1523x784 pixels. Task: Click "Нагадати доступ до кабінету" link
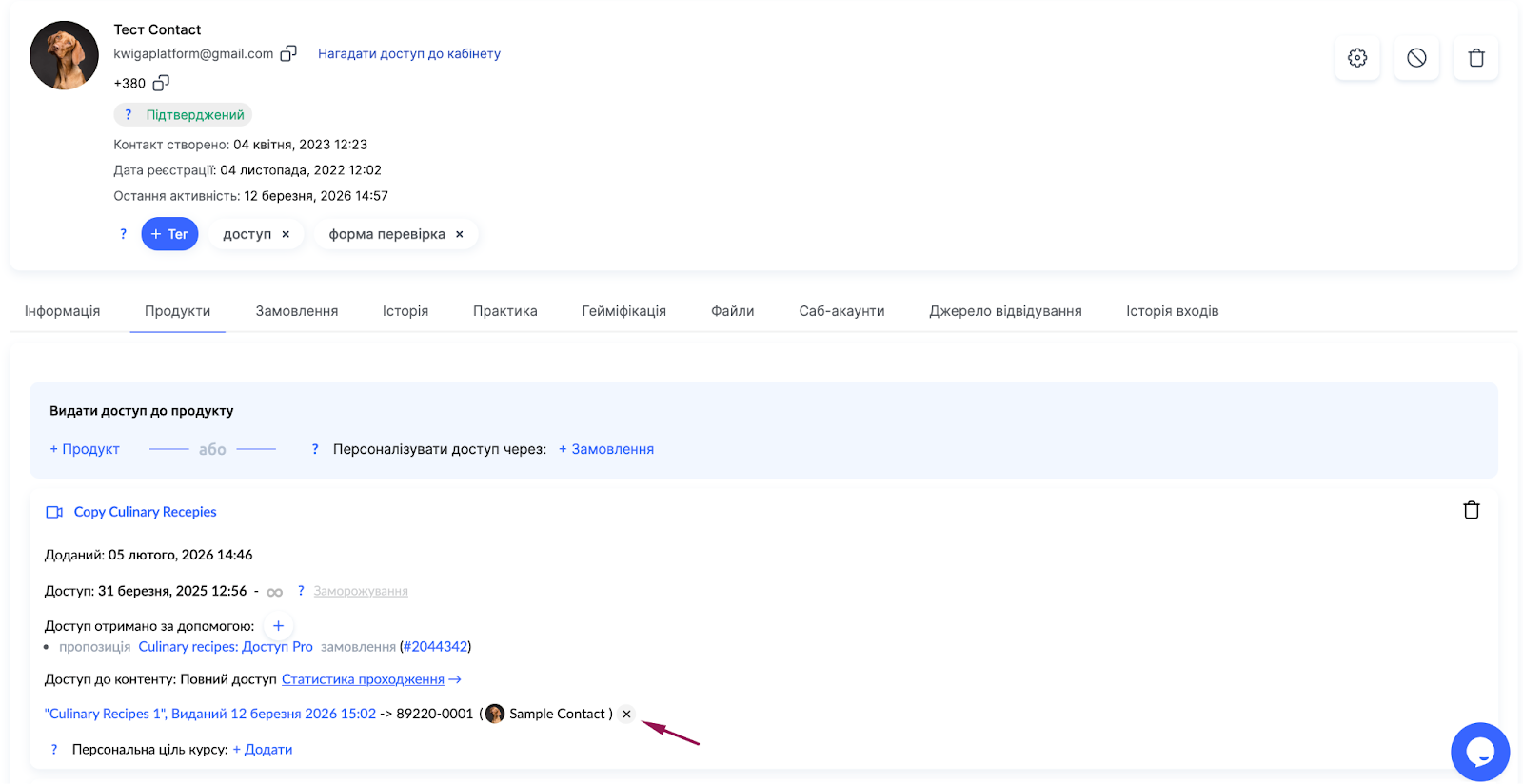point(408,53)
